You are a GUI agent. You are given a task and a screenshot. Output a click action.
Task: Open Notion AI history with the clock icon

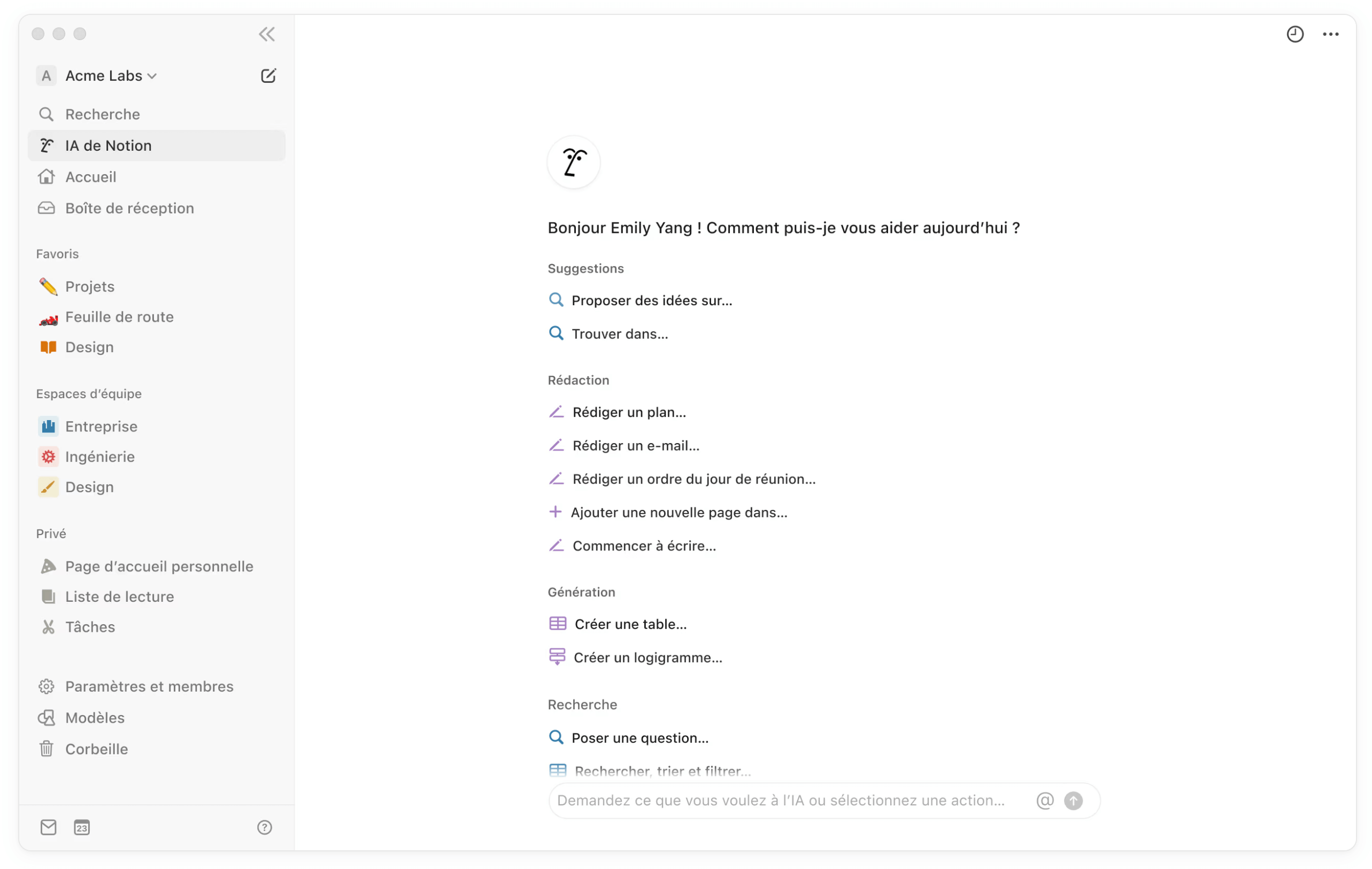pyautogui.click(x=1295, y=34)
